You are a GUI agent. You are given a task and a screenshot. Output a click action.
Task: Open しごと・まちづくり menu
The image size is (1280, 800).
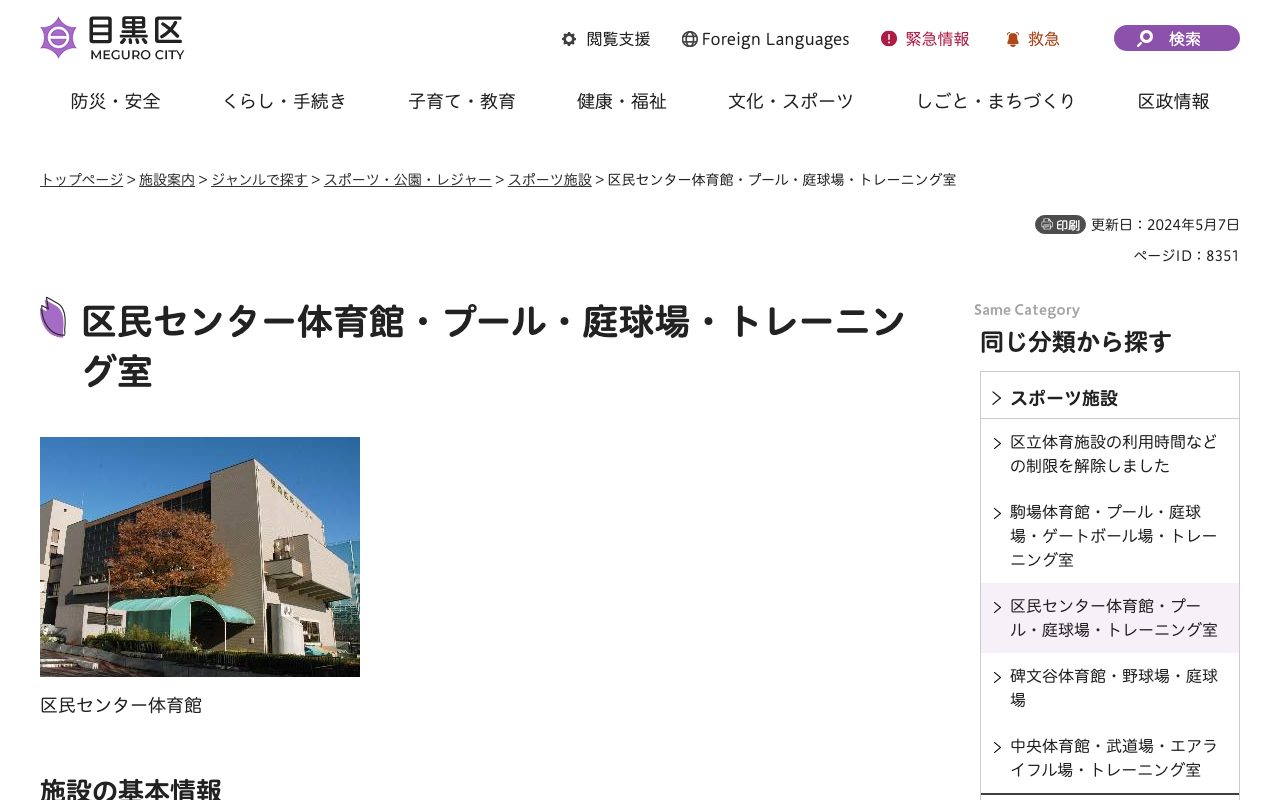tap(996, 101)
